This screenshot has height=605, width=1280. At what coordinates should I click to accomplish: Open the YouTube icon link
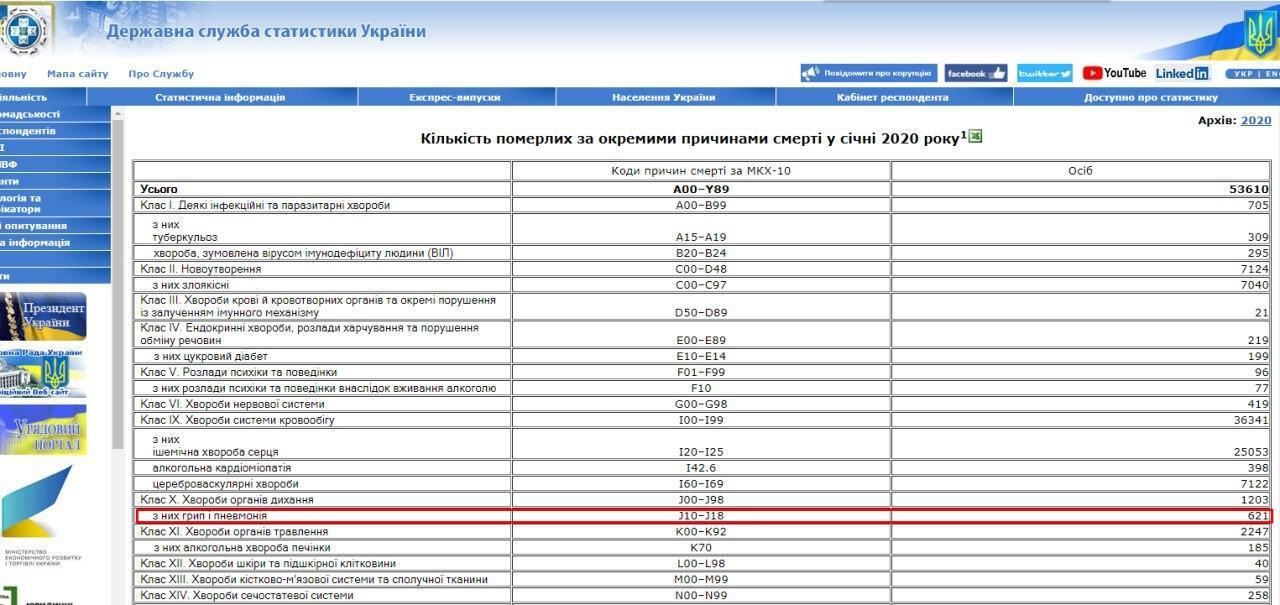pyautogui.click(x=1114, y=73)
